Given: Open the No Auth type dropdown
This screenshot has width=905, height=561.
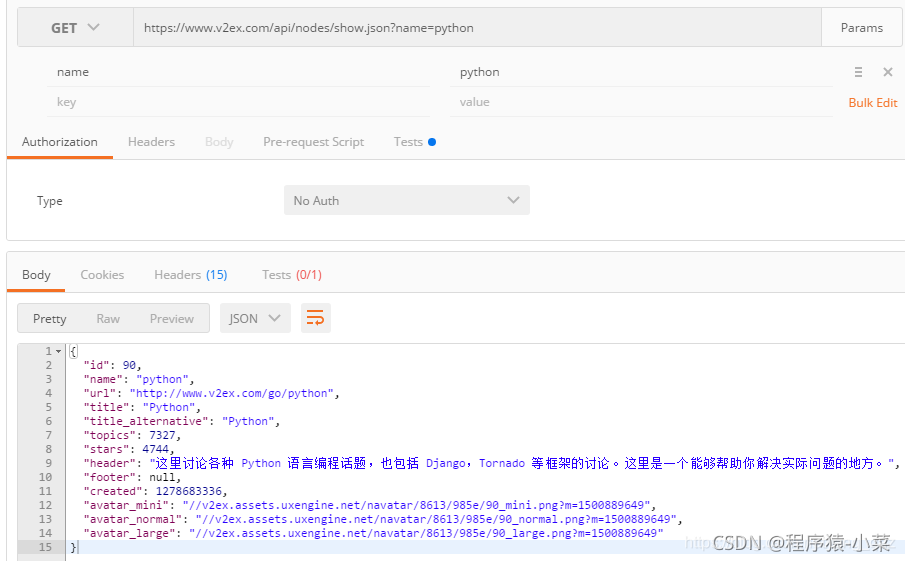Looking at the screenshot, I should (406, 200).
